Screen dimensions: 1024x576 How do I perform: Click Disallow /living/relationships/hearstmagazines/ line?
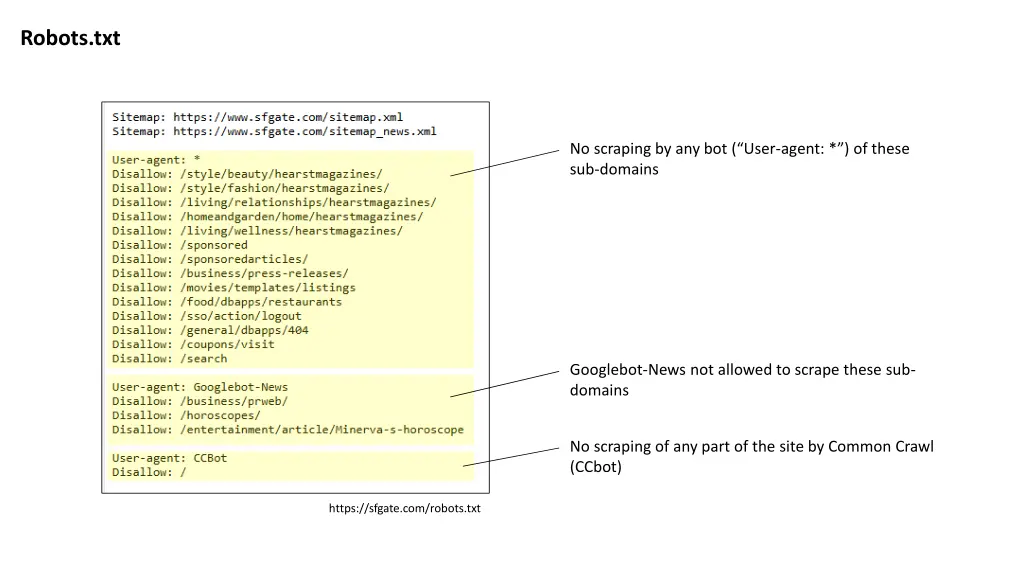274,202
